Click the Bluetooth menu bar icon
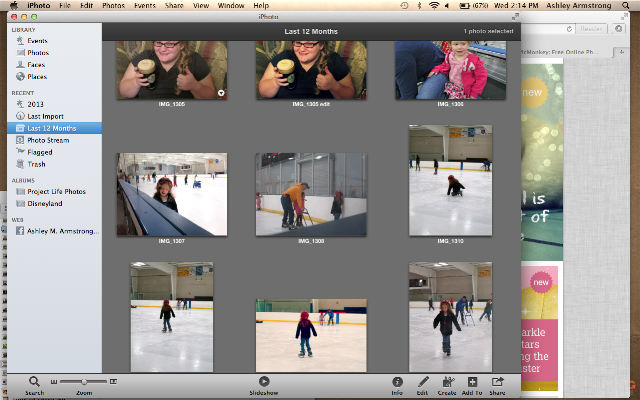 point(419,6)
